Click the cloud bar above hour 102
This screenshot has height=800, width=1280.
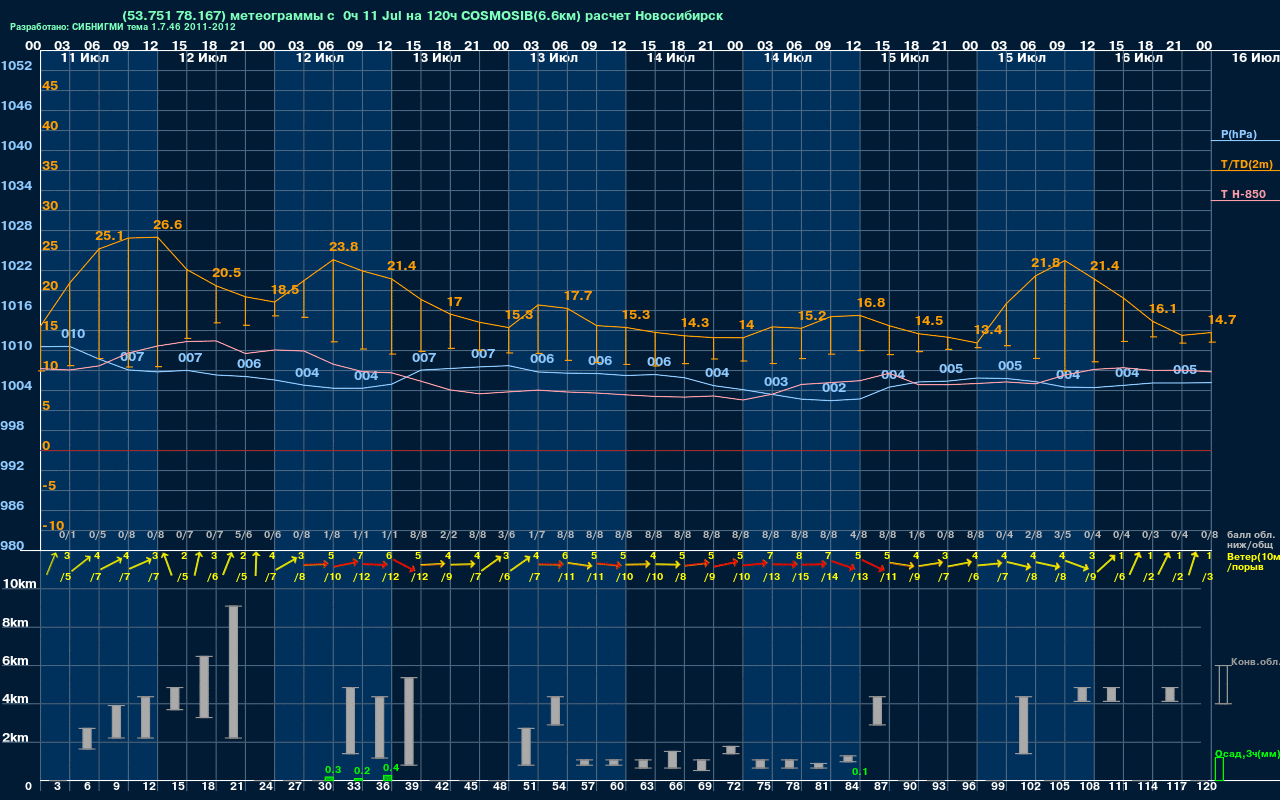click(1023, 725)
